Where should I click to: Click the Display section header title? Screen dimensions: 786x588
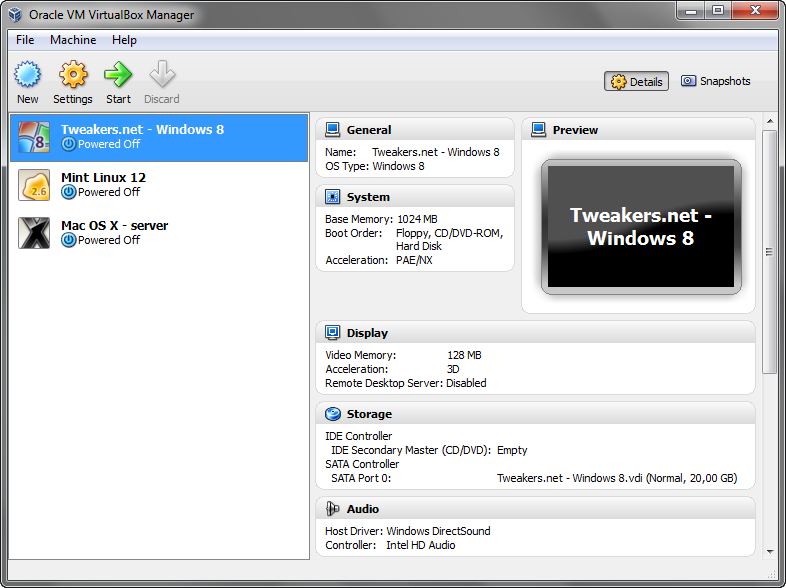point(367,333)
